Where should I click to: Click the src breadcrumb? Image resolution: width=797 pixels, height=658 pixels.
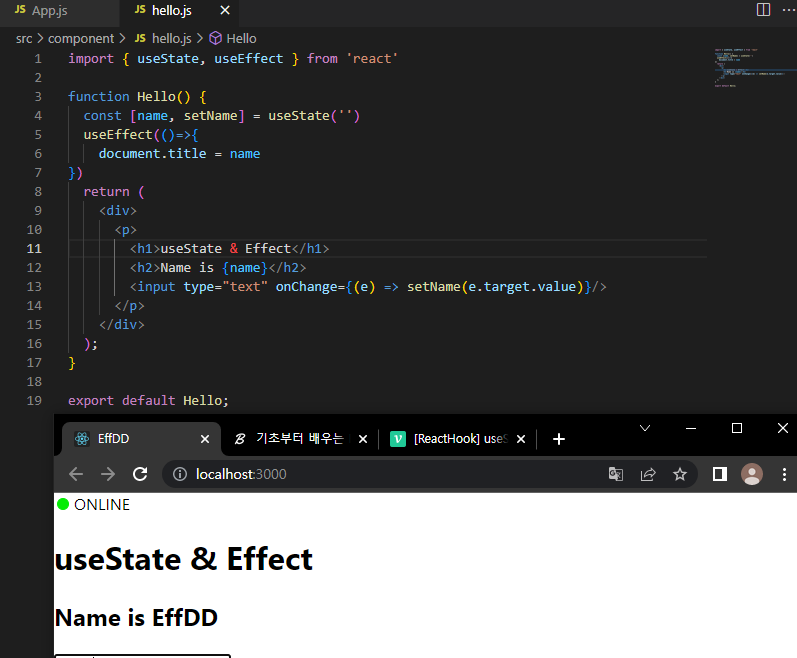pyautogui.click(x=24, y=39)
